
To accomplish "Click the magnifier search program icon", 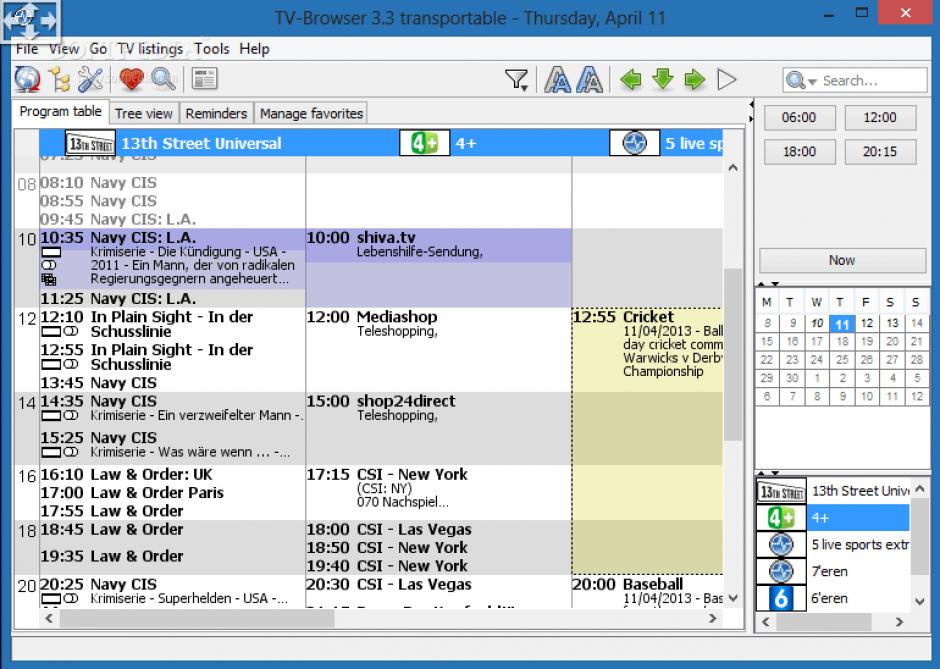I will 162,79.
